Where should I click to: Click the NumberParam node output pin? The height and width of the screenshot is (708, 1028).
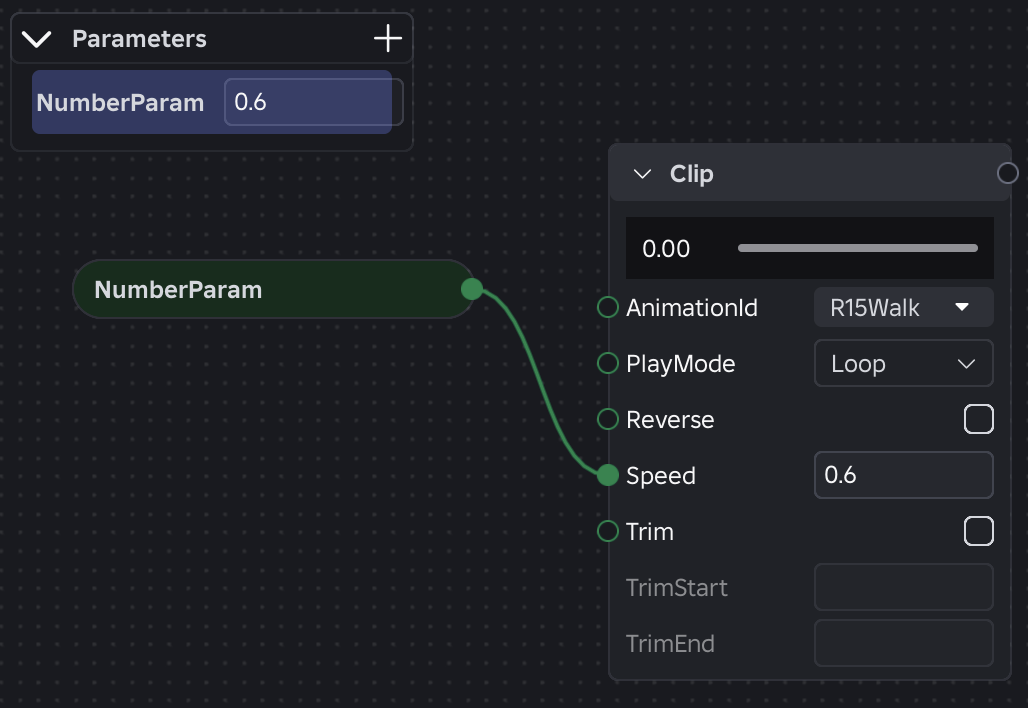pyautogui.click(x=472, y=288)
